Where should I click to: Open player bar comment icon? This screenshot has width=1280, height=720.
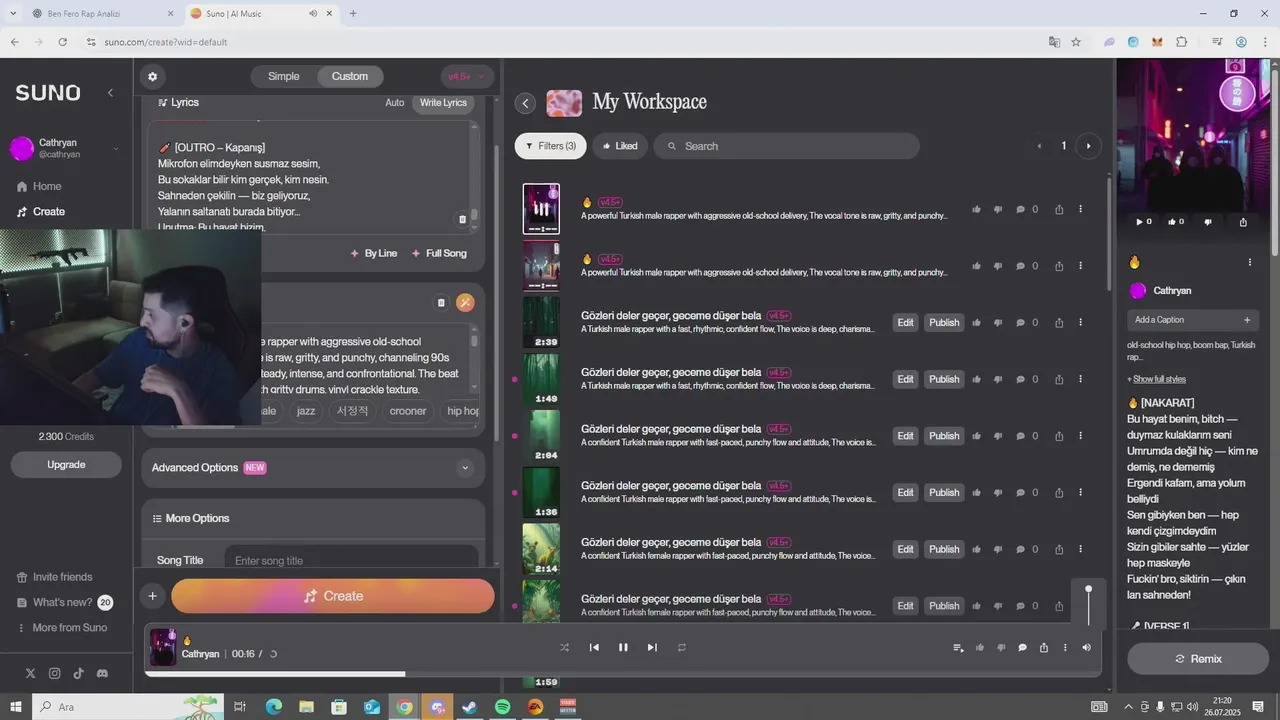1022,648
